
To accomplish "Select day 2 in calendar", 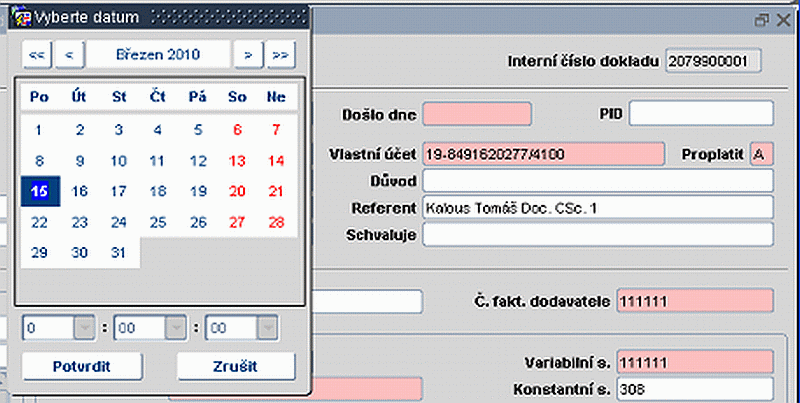I will [80, 130].
